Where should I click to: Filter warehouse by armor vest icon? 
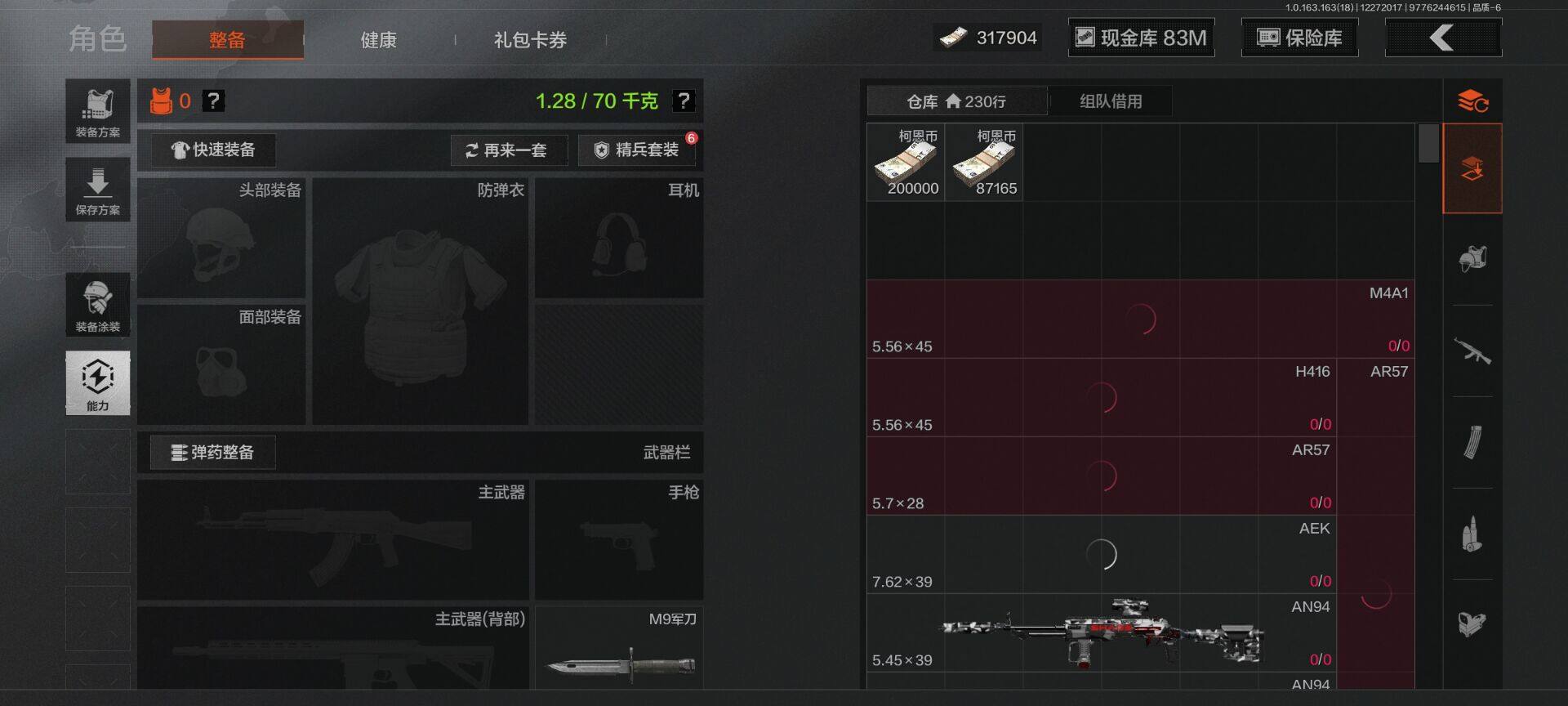[x=1472, y=259]
